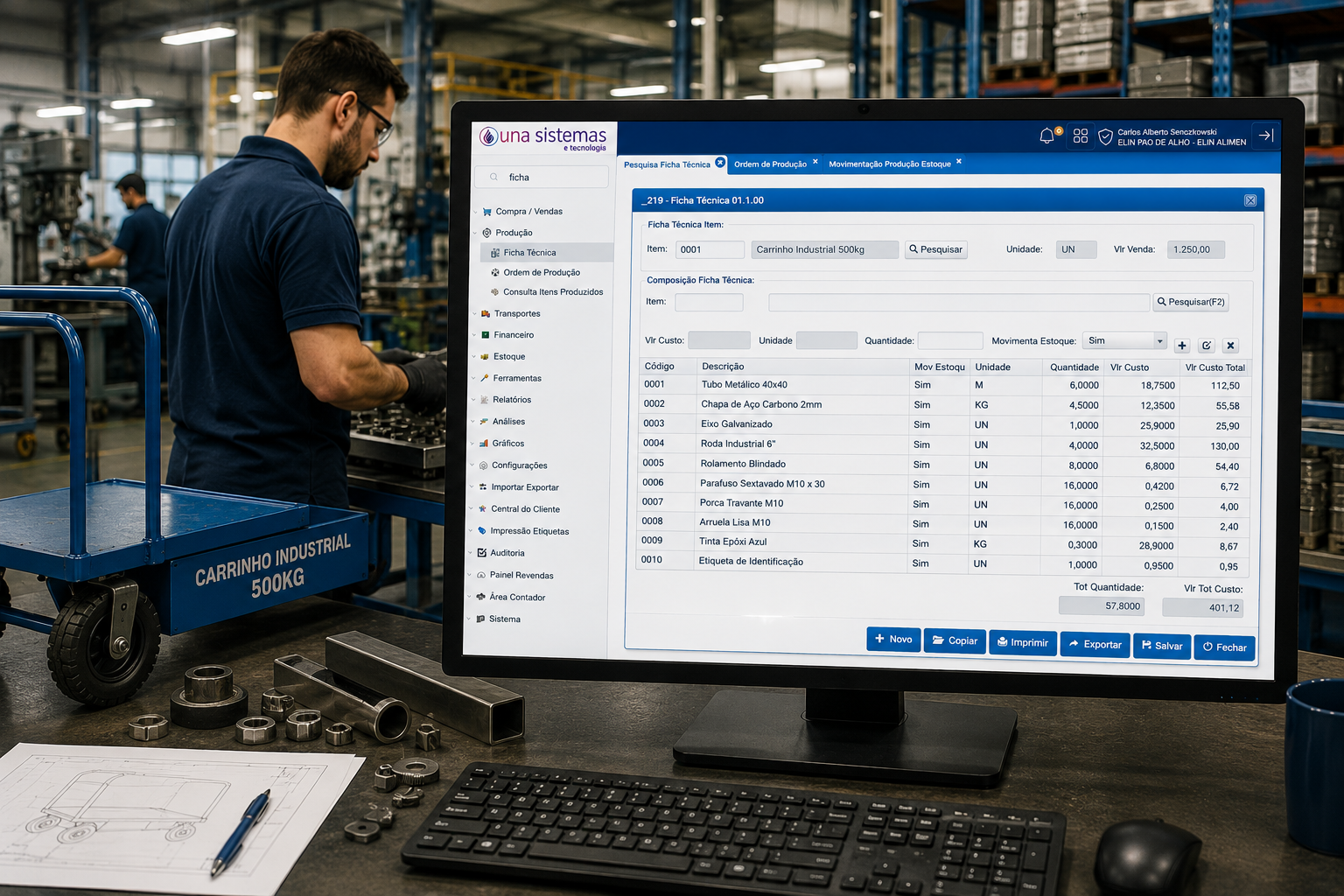1344x896 pixels.
Task: Collapse the Produção menu arrow
Action: point(476,233)
